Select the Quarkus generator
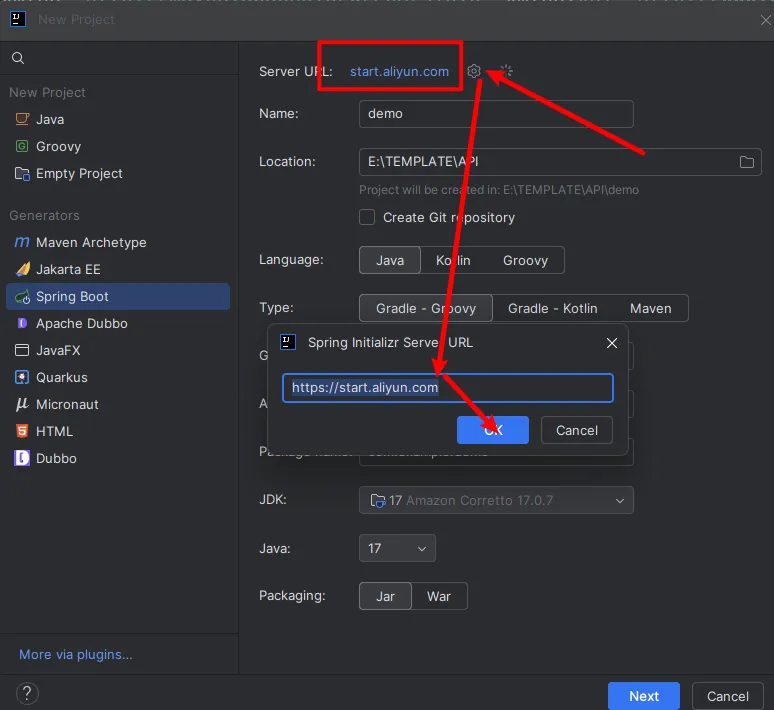The height and width of the screenshot is (710, 774). point(61,377)
